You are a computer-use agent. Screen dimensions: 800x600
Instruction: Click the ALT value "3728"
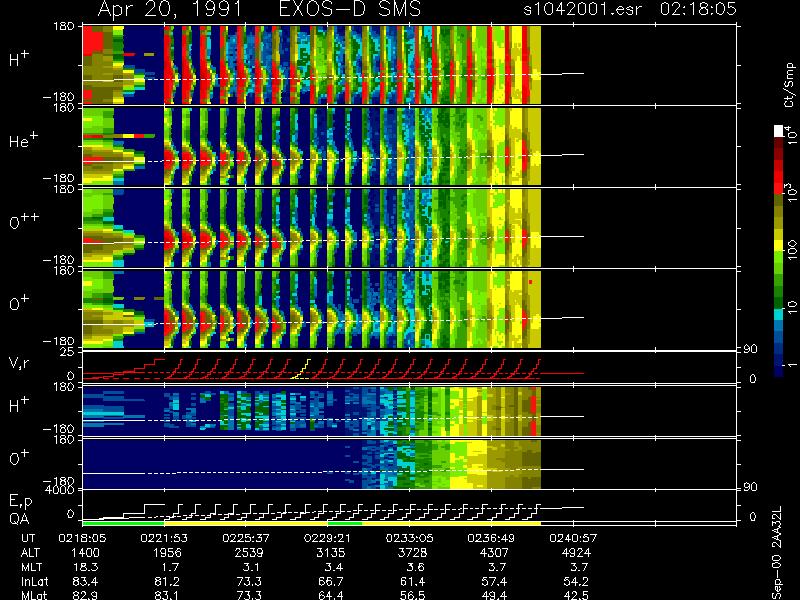(x=412, y=553)
